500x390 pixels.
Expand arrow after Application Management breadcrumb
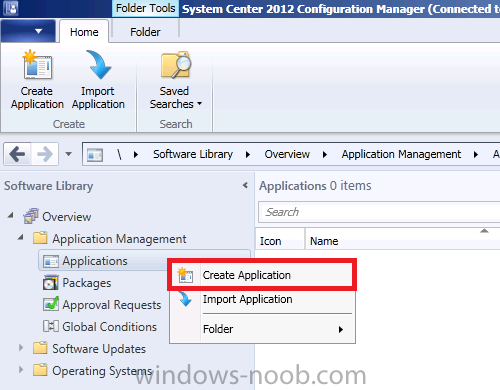pos(476,154)
